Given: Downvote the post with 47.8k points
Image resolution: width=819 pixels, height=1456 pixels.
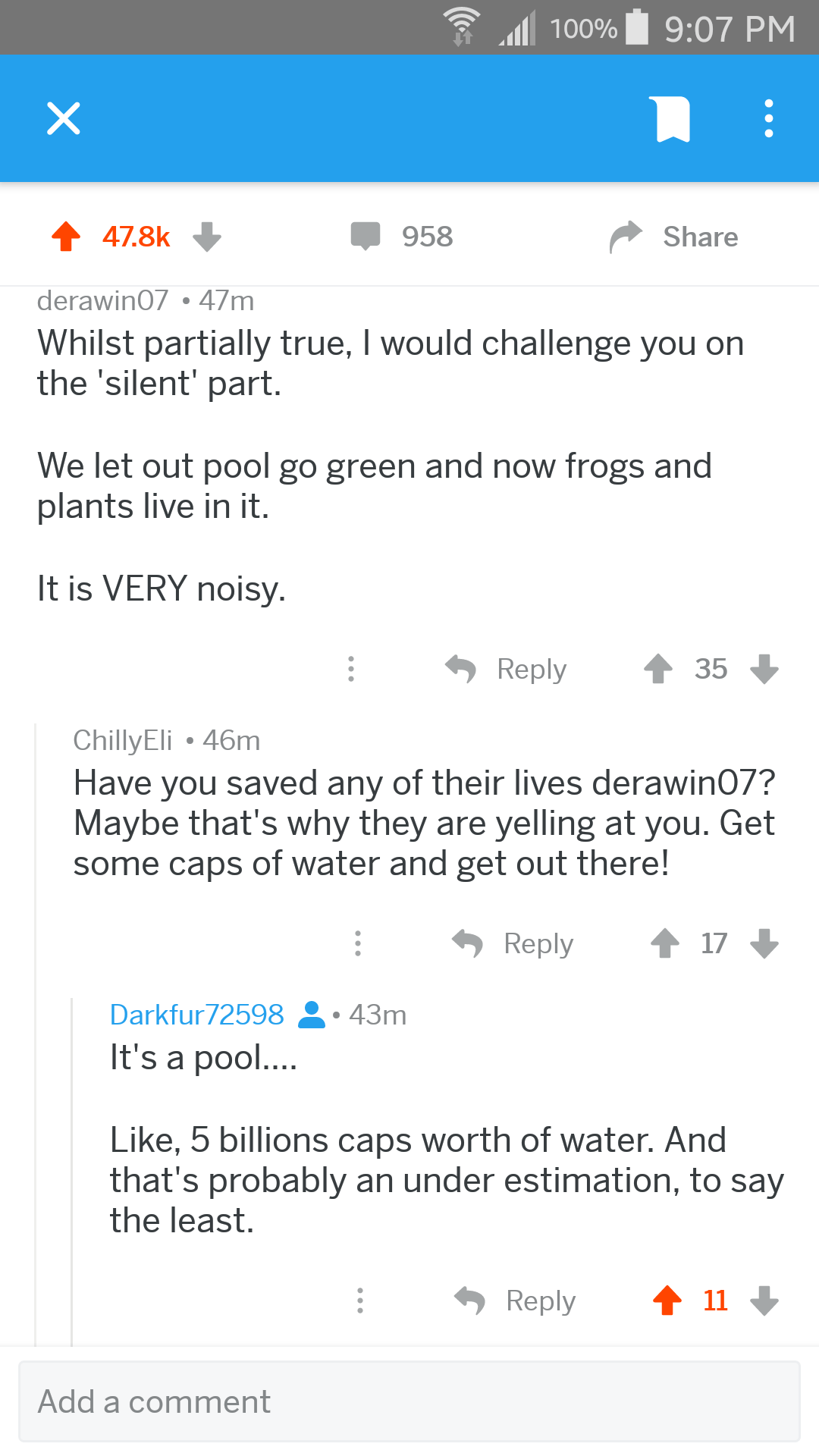Looking at the screenshot, I should tap(206, 237).
